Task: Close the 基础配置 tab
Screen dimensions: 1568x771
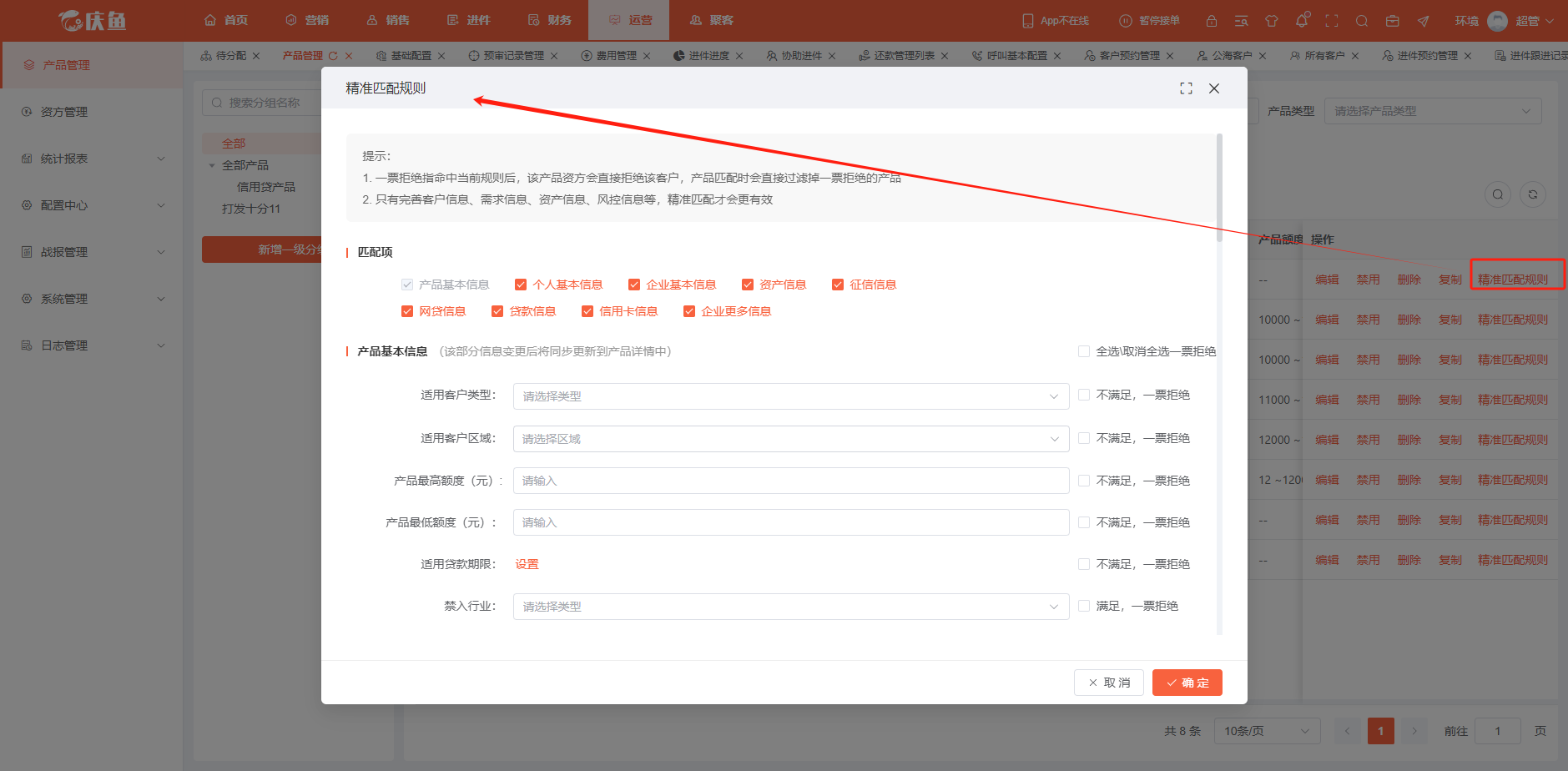Action: [441, 56]
